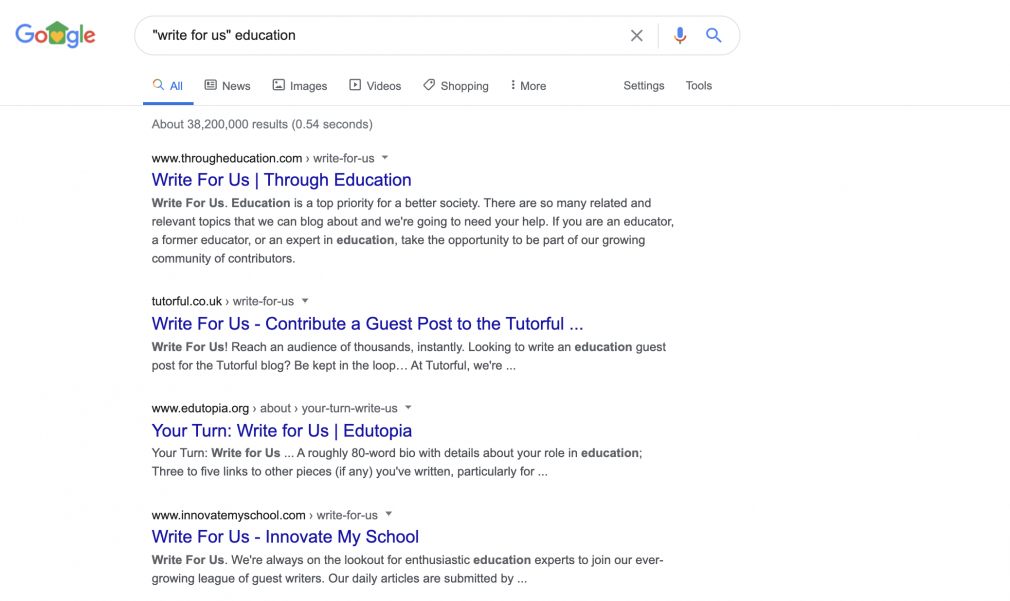The width and height of the screenshot is (1010, 601).
Task: Open search Settings
Action: click(x=643, y=86)
